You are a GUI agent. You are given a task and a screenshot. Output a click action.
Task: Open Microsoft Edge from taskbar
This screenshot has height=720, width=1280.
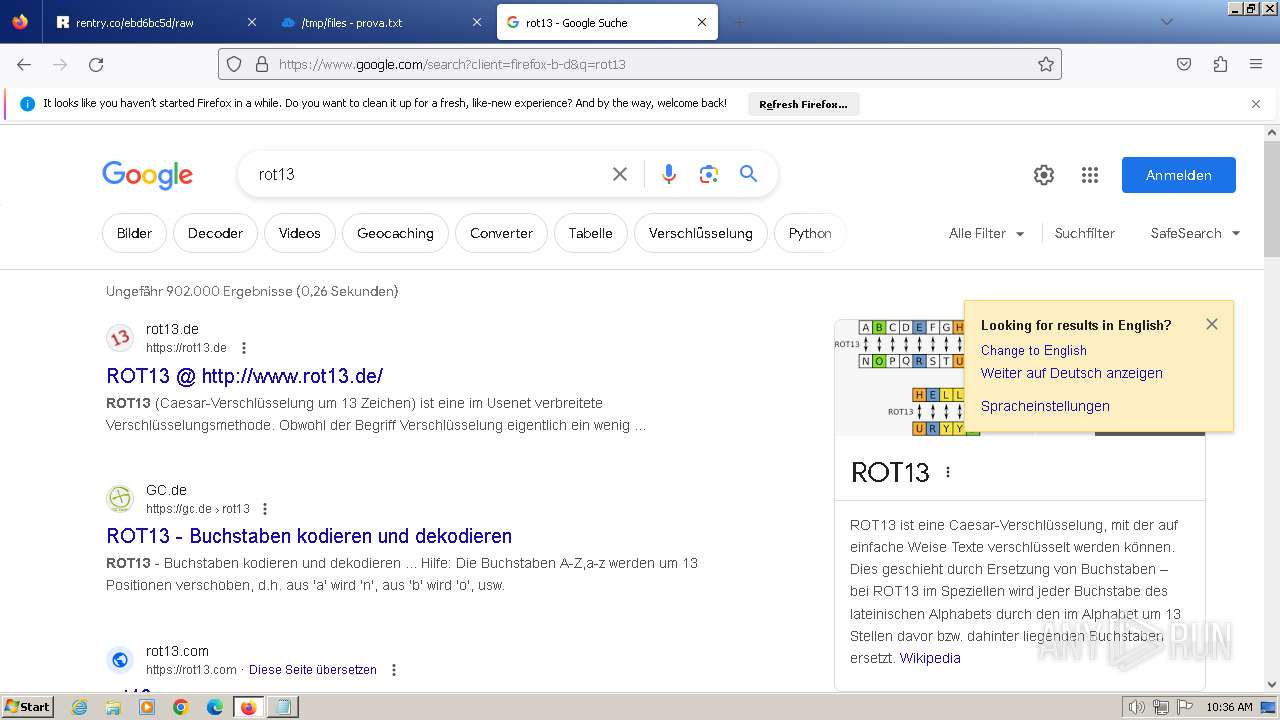point(215,707)
